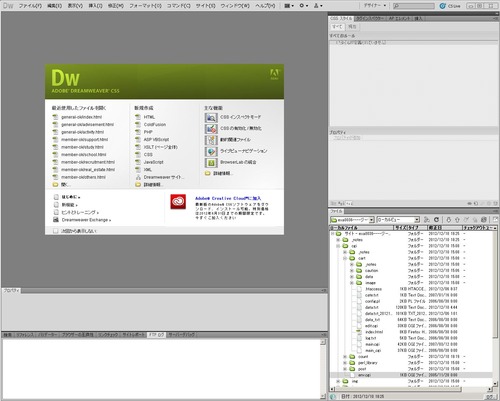Viewport: 500px width, 401px height.
Task: Click the Connect to remote server icon in Files panel
Action: pos(427,220)
